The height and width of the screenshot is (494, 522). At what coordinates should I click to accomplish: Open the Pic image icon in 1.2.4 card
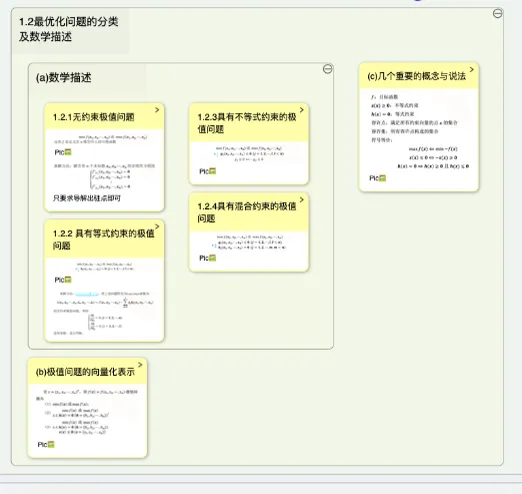[212, 258]
